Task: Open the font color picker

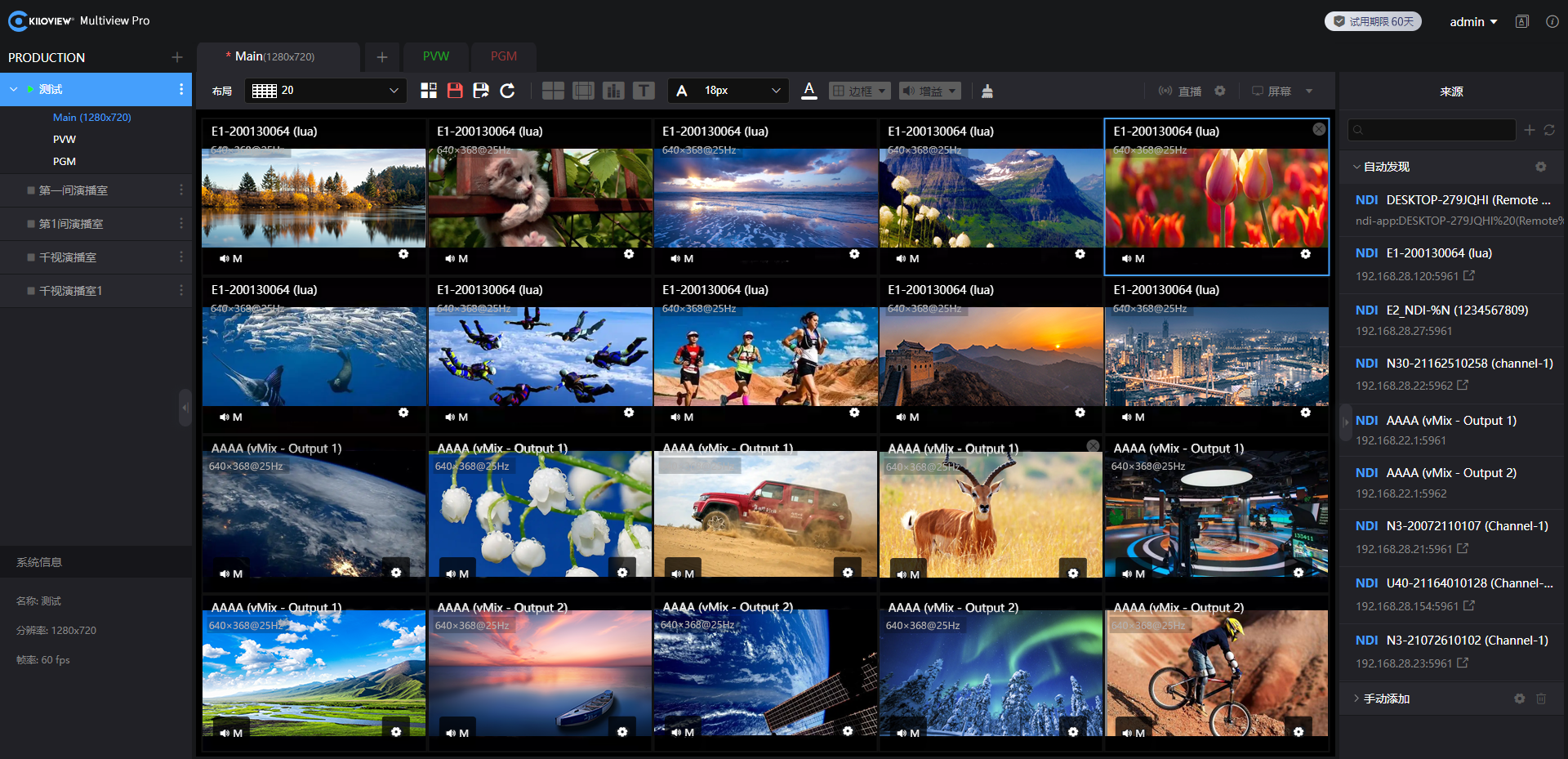Action: [809, 91]
